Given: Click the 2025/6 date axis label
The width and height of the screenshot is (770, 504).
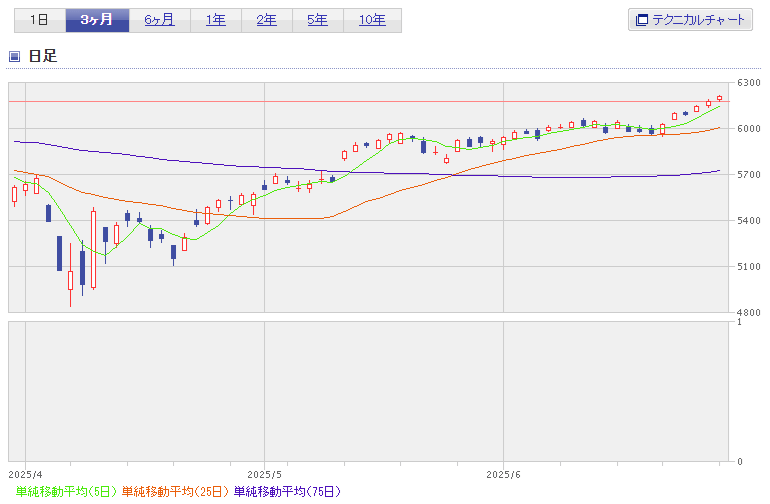Looking at the screenshot, I should coord(503,475).
